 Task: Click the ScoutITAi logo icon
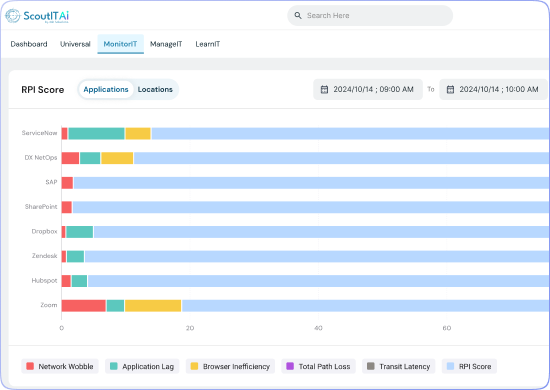[x=13, y=16]
